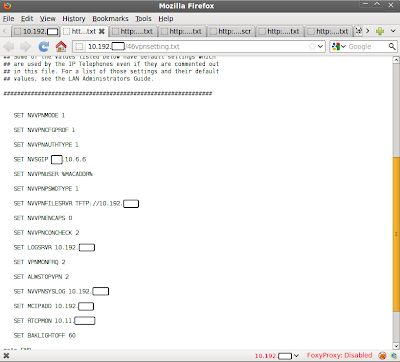Click the text SET NVVPNMODE 1

[x=39, y=115]
